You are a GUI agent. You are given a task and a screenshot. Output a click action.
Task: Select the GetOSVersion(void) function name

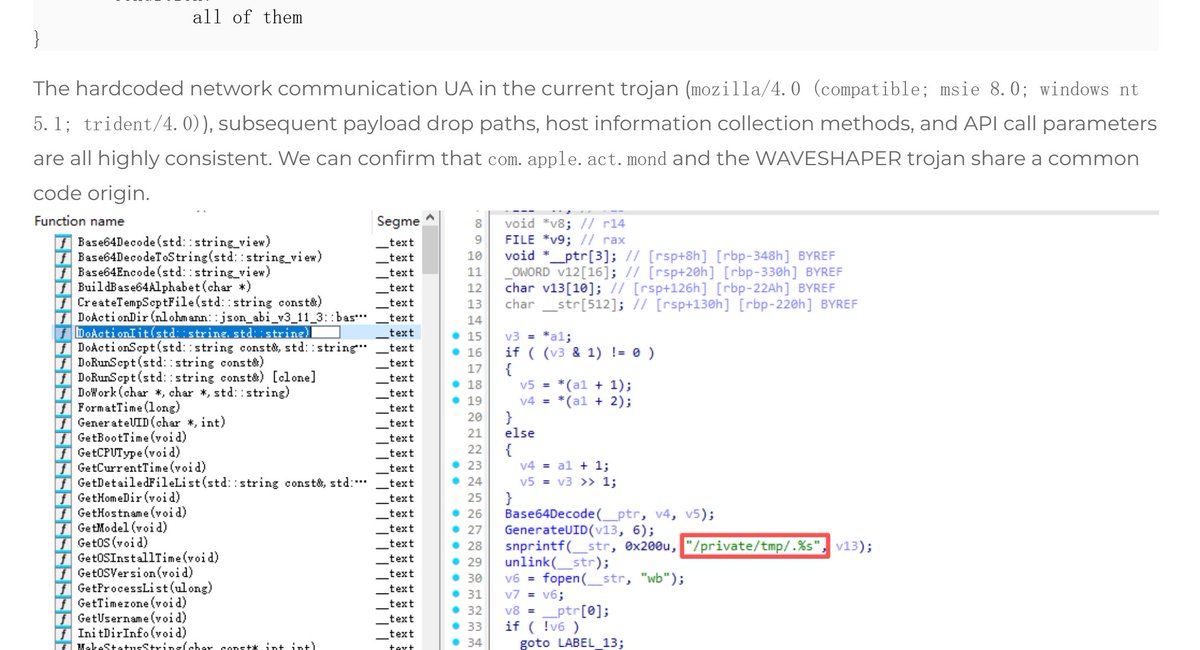click(135, 573)
